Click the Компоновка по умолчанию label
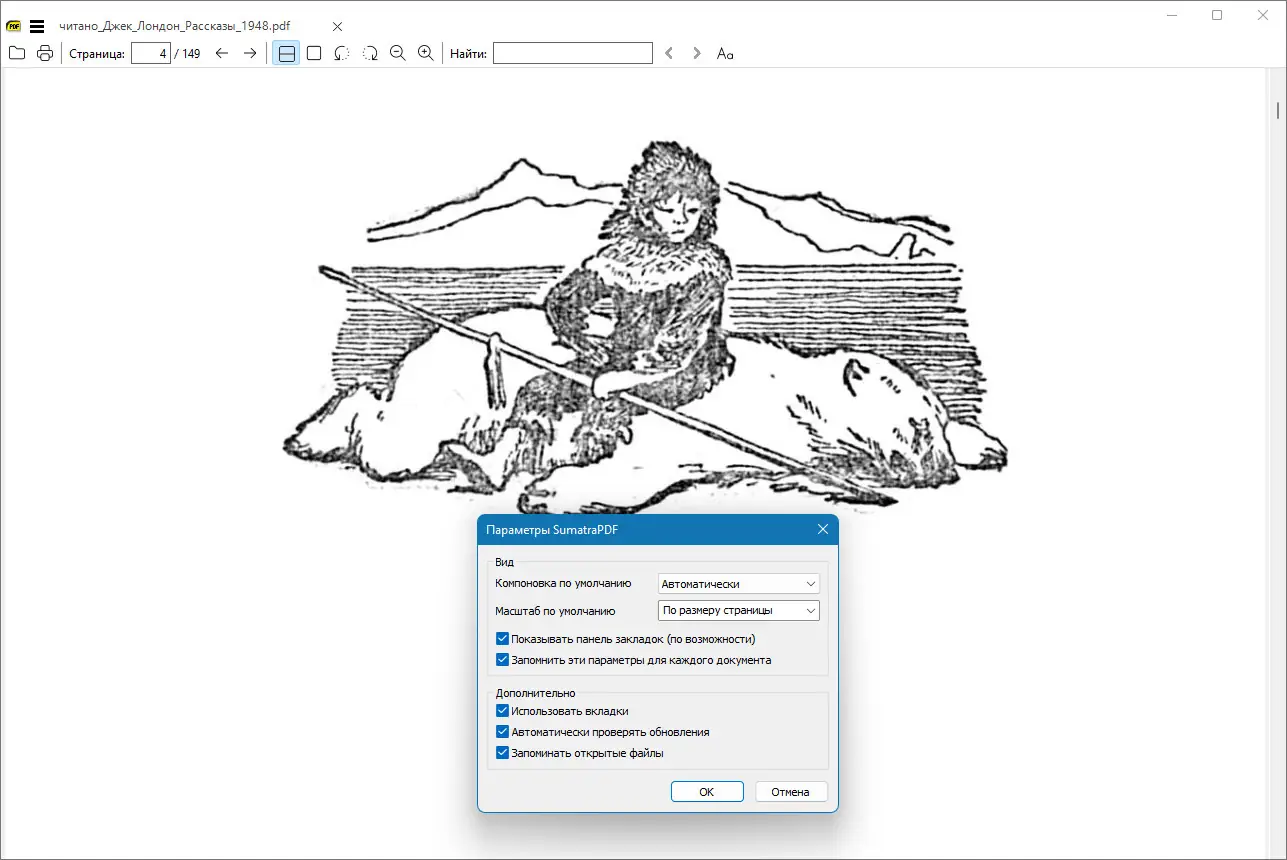The image size is (1287, 860). 563,583
